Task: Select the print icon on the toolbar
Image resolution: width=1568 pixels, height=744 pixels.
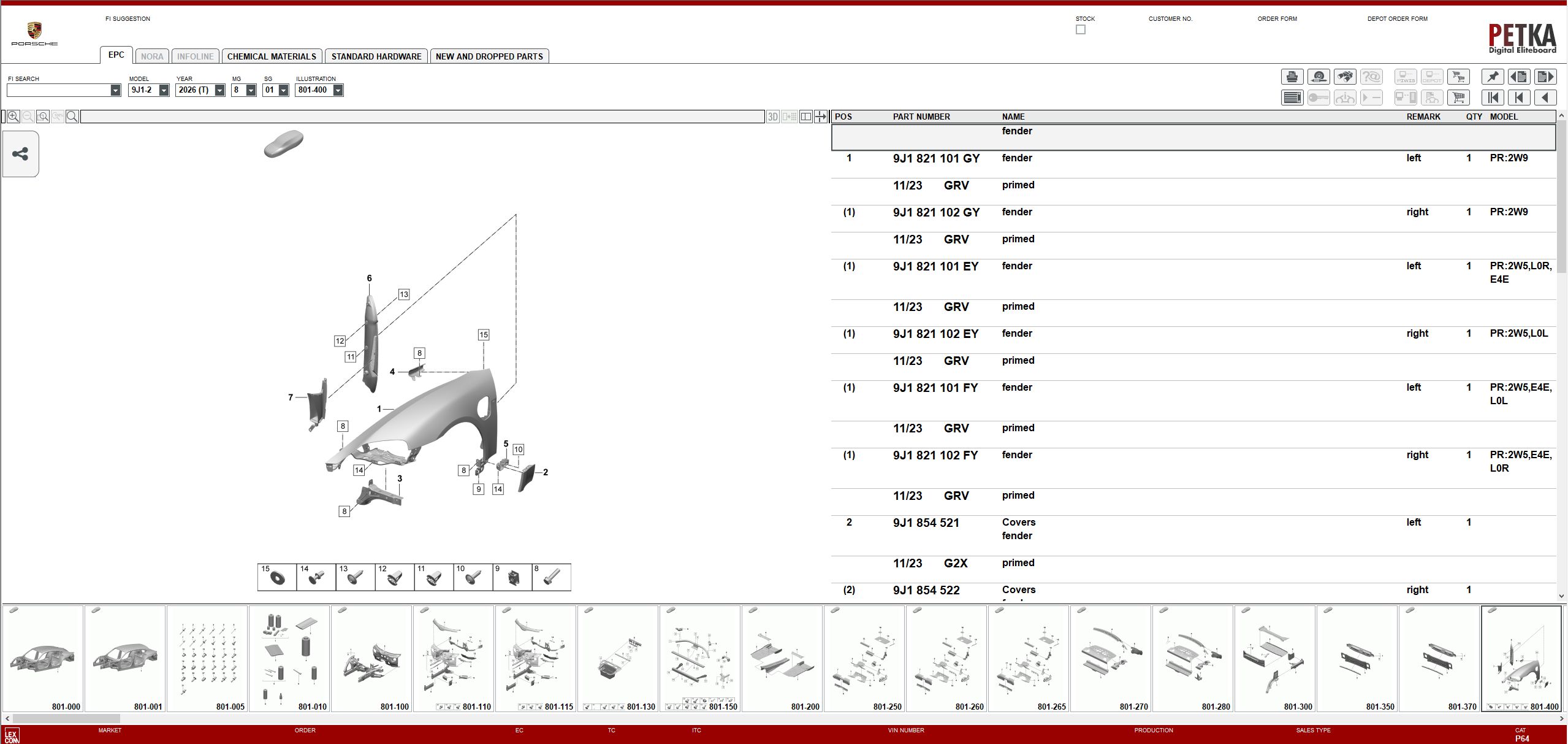Action: (1292, 76)
